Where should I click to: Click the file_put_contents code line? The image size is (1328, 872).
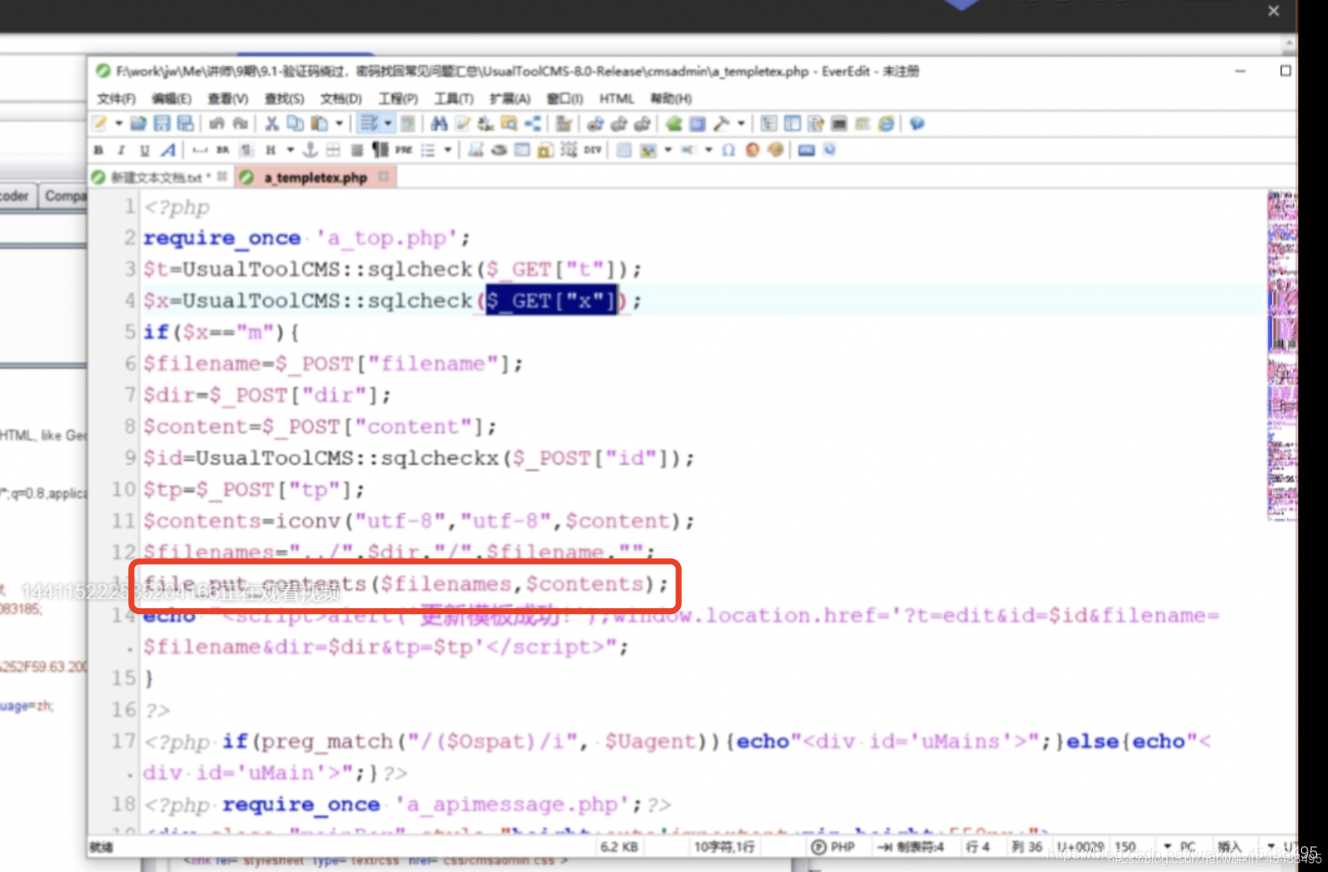pos(406,584)
